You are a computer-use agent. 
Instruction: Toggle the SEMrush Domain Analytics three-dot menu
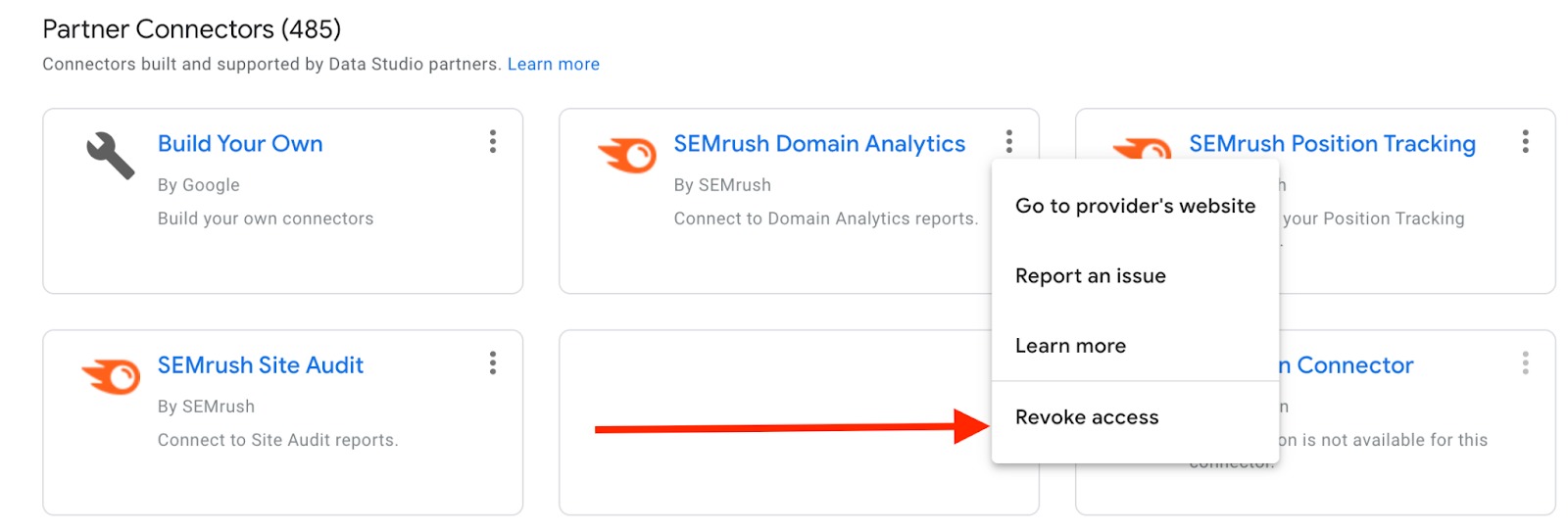pos(1008,142)
